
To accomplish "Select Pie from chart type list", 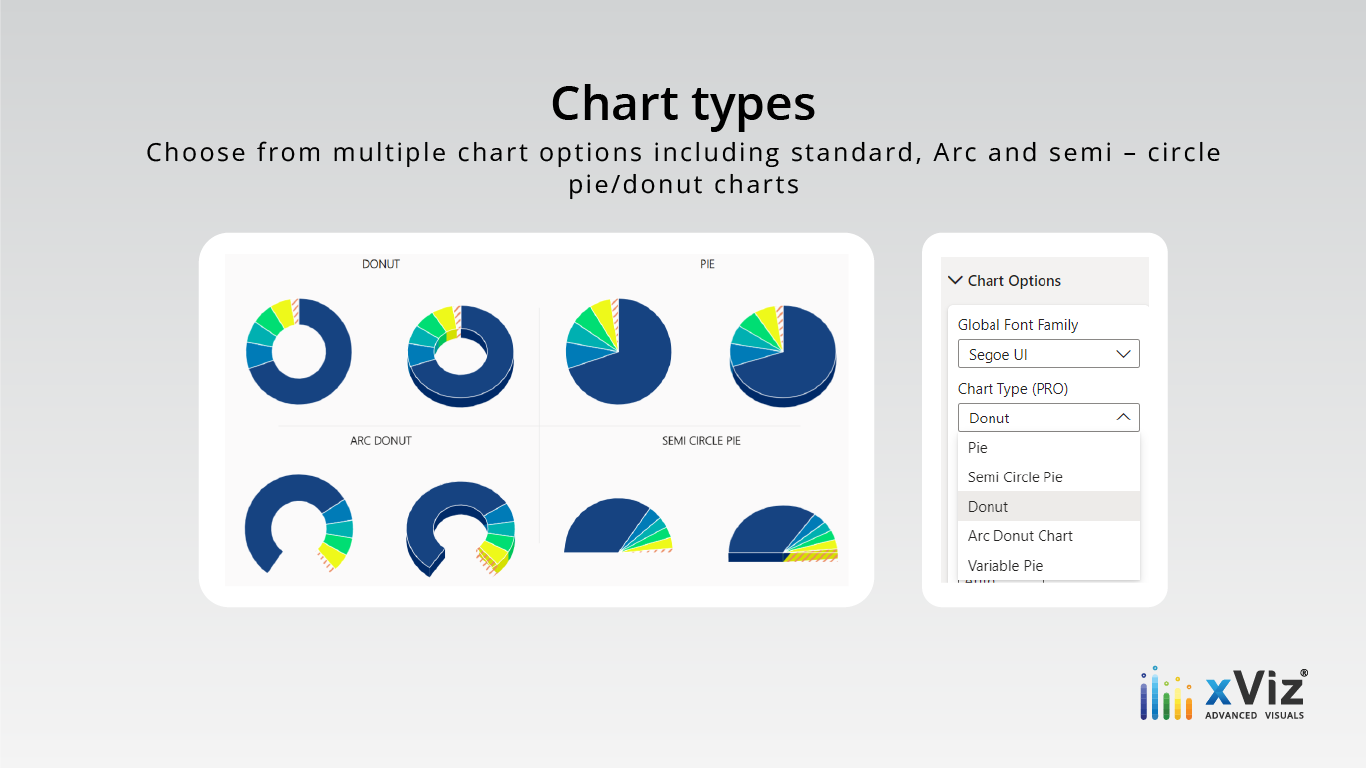I will (x=978, y=448).
